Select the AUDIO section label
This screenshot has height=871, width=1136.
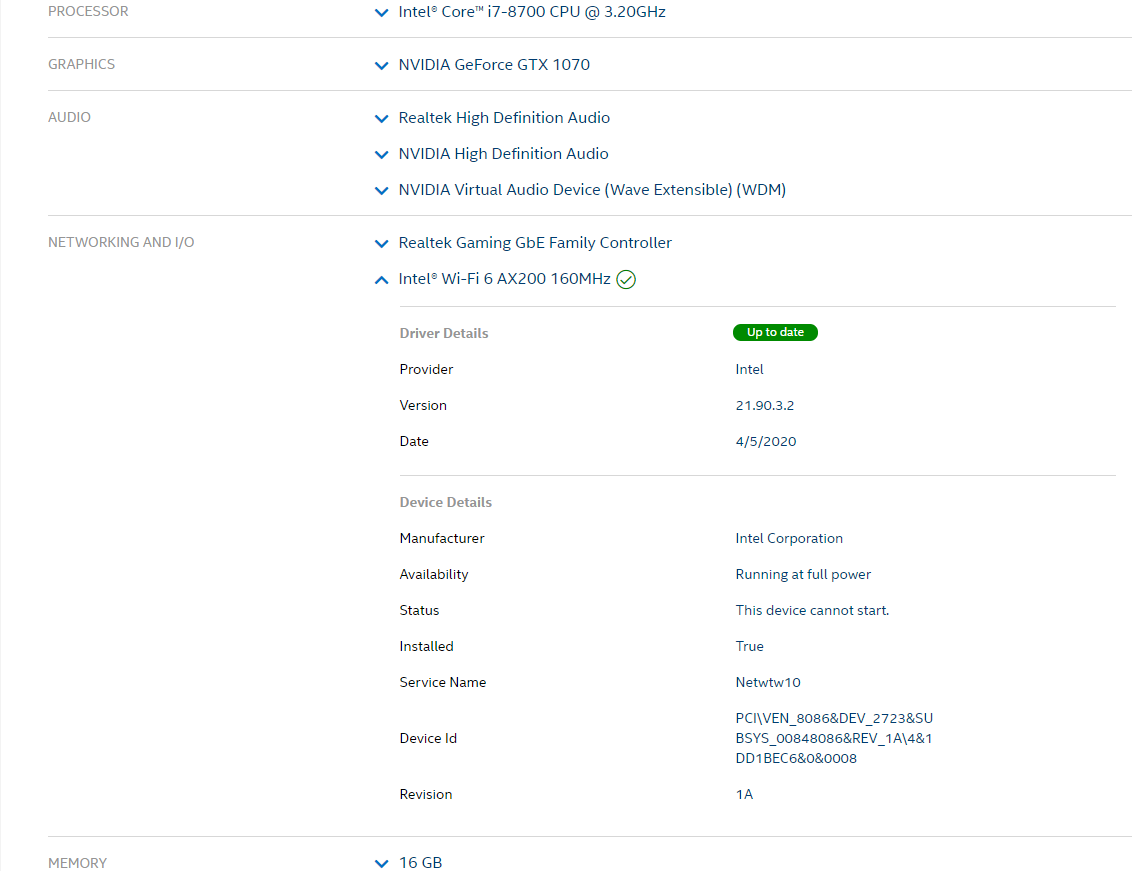69,117
